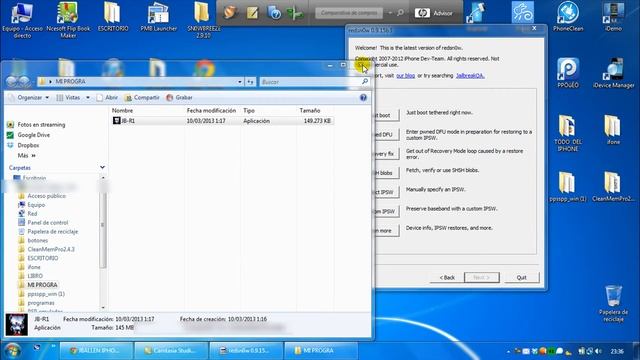The image size is (640, 360).
Task: Click Recovery fix button in redsn0w
Action: 386,153
